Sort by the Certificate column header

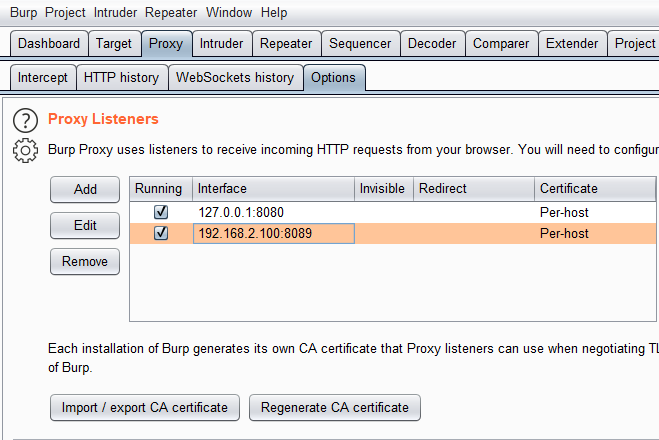(595, 189)
